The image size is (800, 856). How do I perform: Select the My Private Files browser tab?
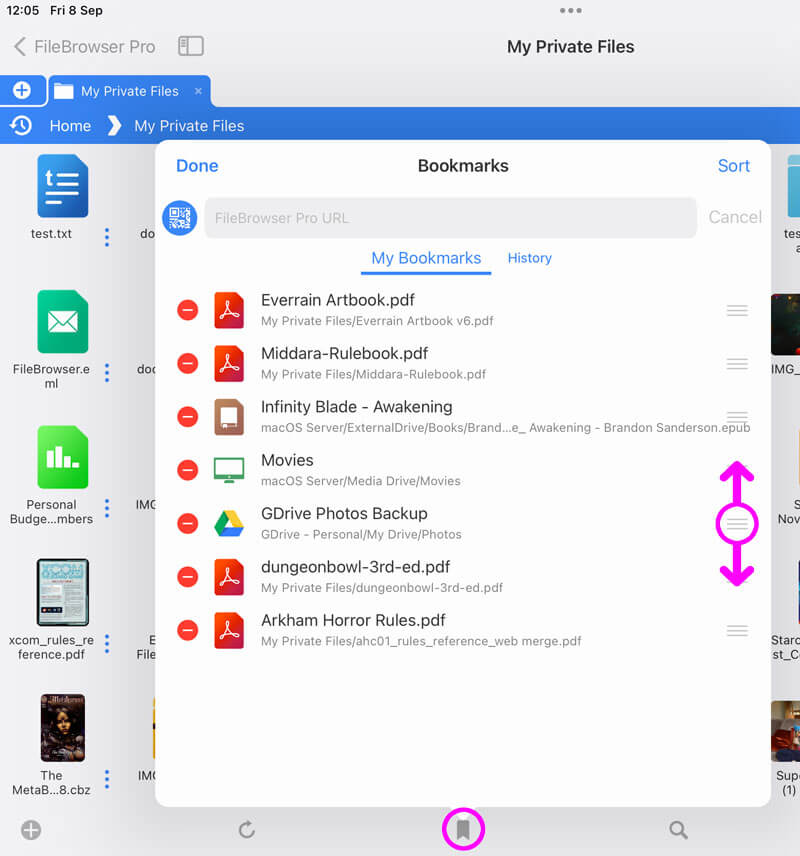(x=129, y=91)
